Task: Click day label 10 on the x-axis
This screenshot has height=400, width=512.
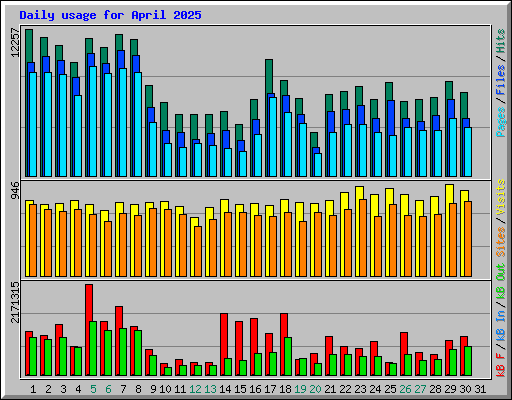Action: (165, 389)
